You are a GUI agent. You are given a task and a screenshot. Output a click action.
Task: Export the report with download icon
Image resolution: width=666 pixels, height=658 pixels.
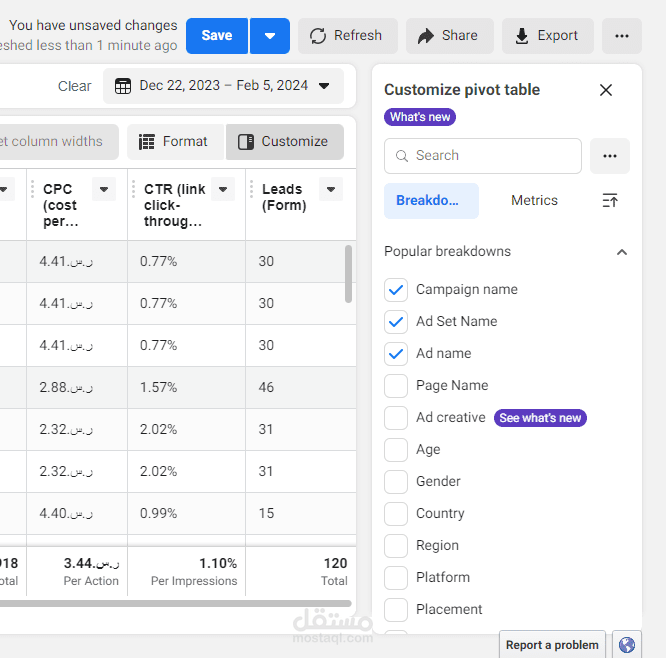[x=547, y=36]
